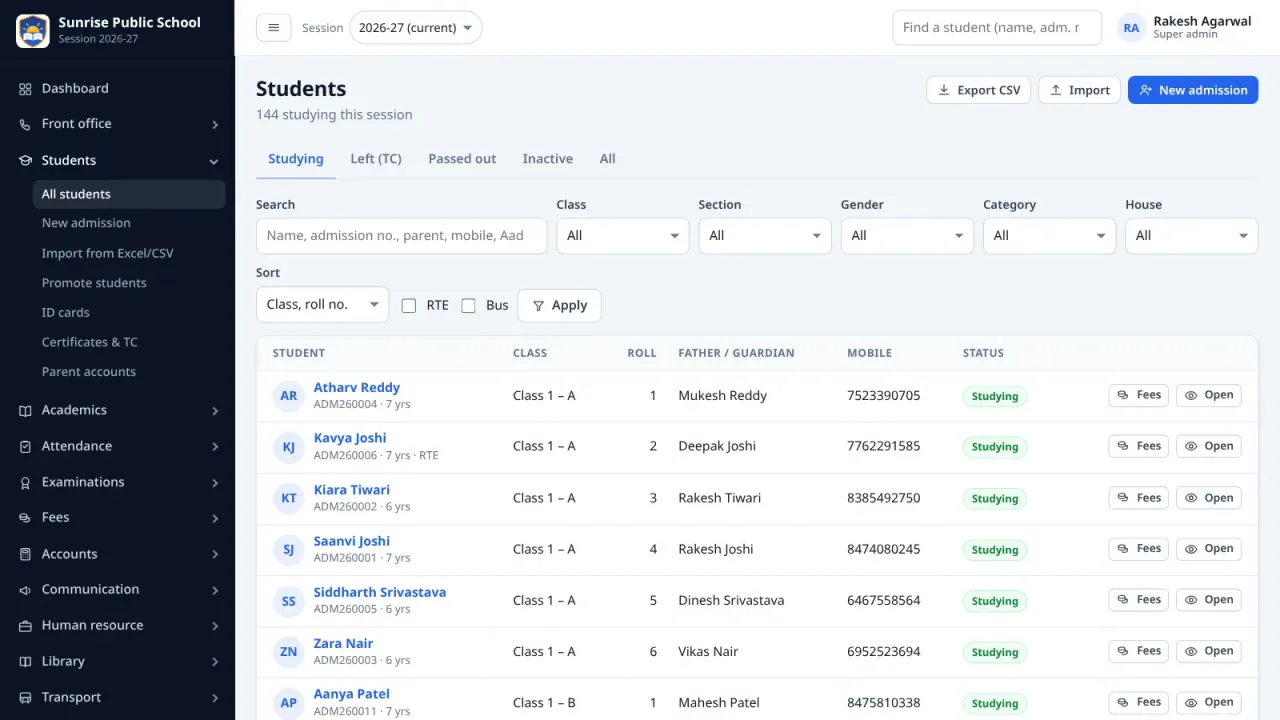Click the Academics book icon
The height and width of the screenshot is (720, 1280).
[25, 410]
